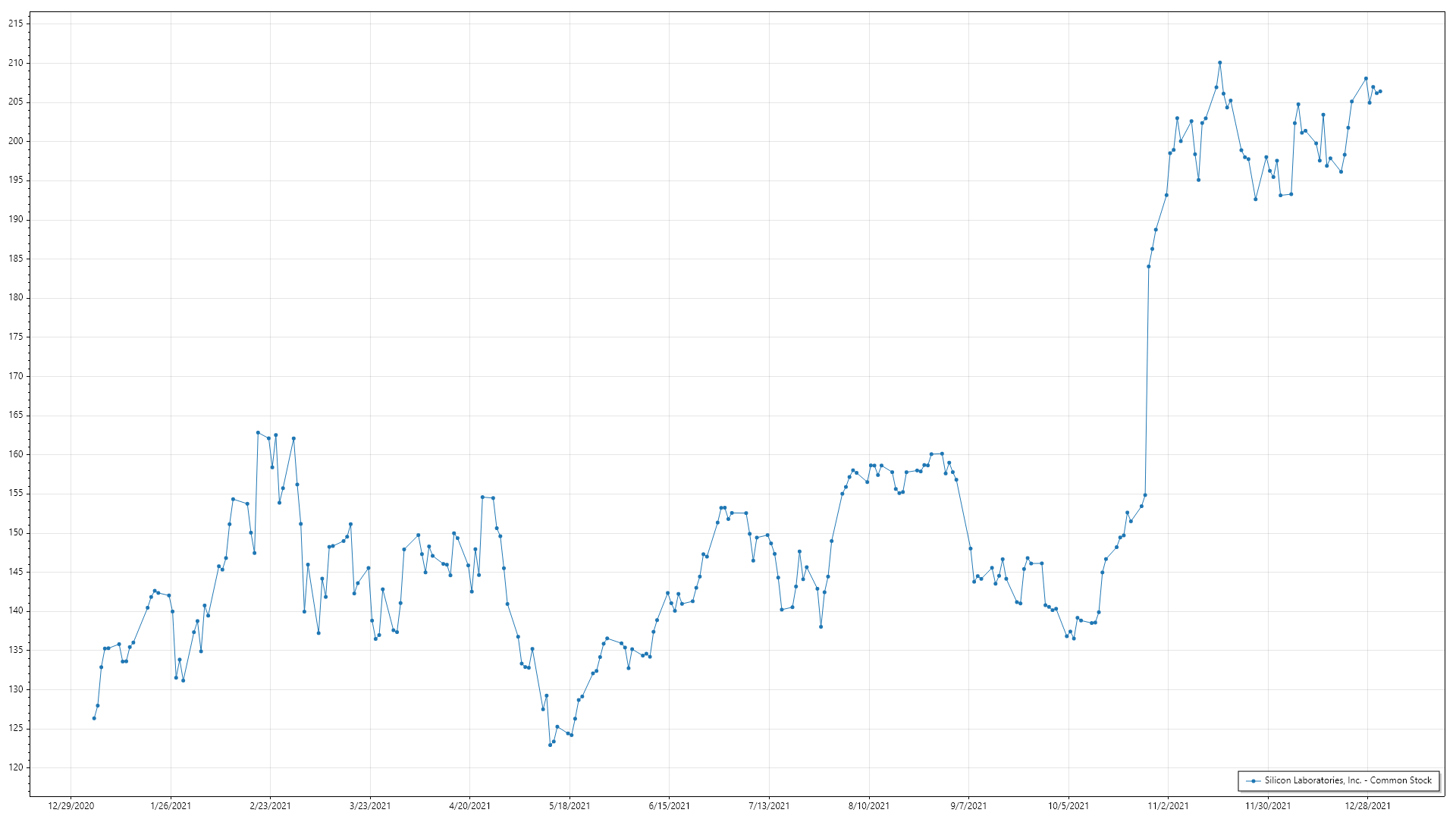Click the last data point of the series
1456x819 pixels.
pos(1380,92)
